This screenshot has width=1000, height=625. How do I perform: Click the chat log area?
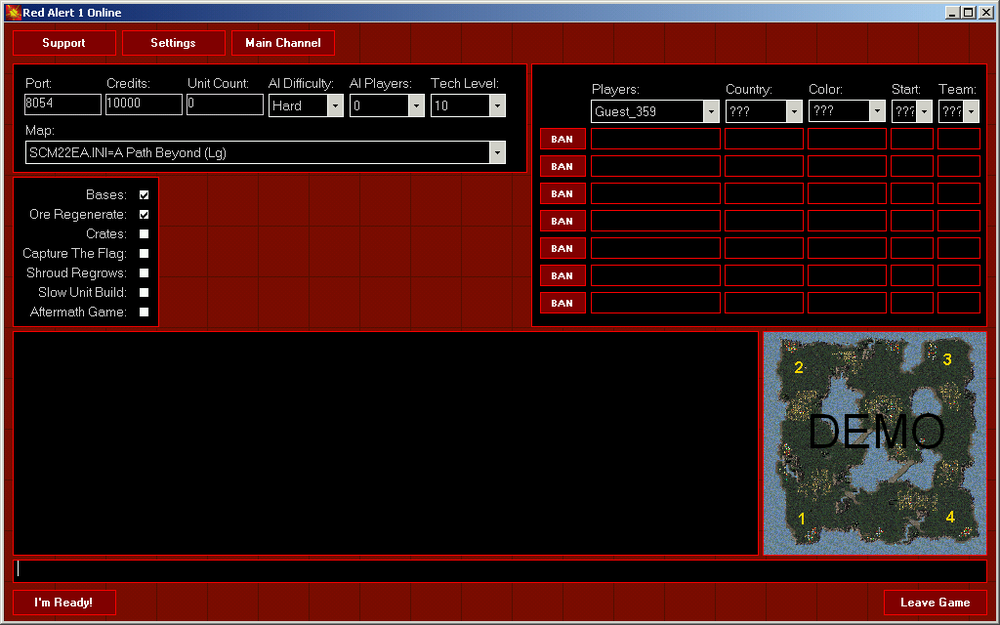click(x=386, y=443)
